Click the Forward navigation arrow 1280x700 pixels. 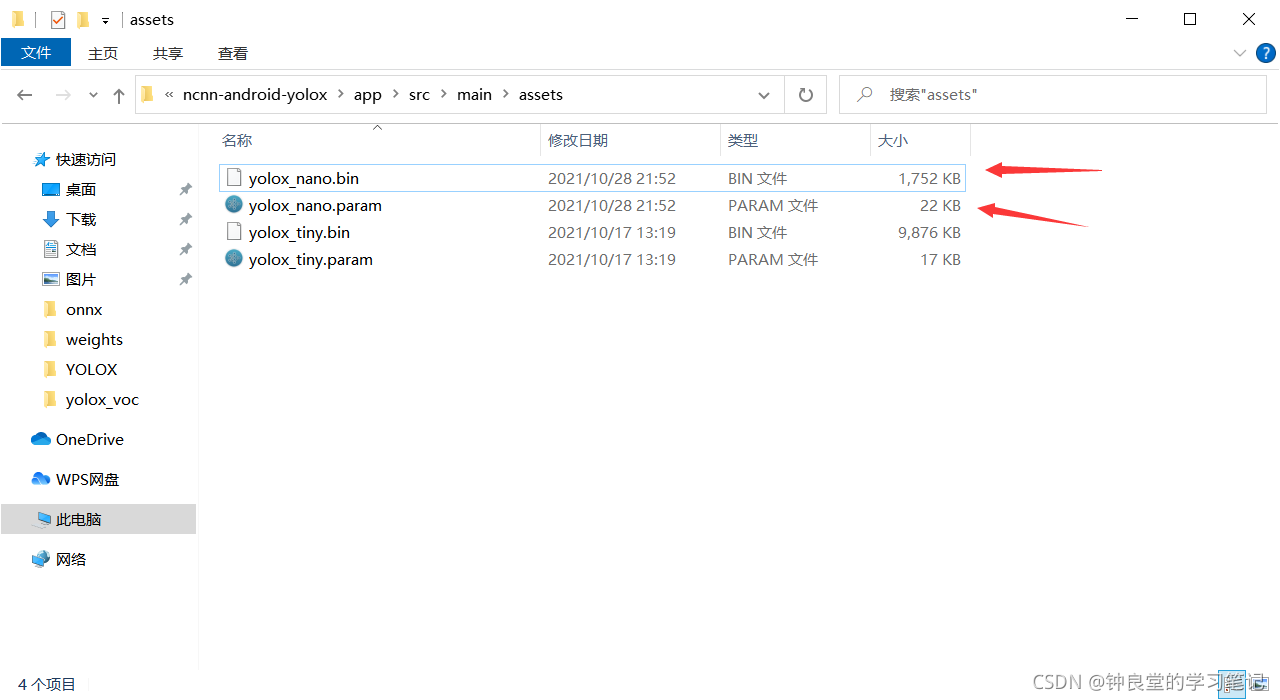[62, 95]
